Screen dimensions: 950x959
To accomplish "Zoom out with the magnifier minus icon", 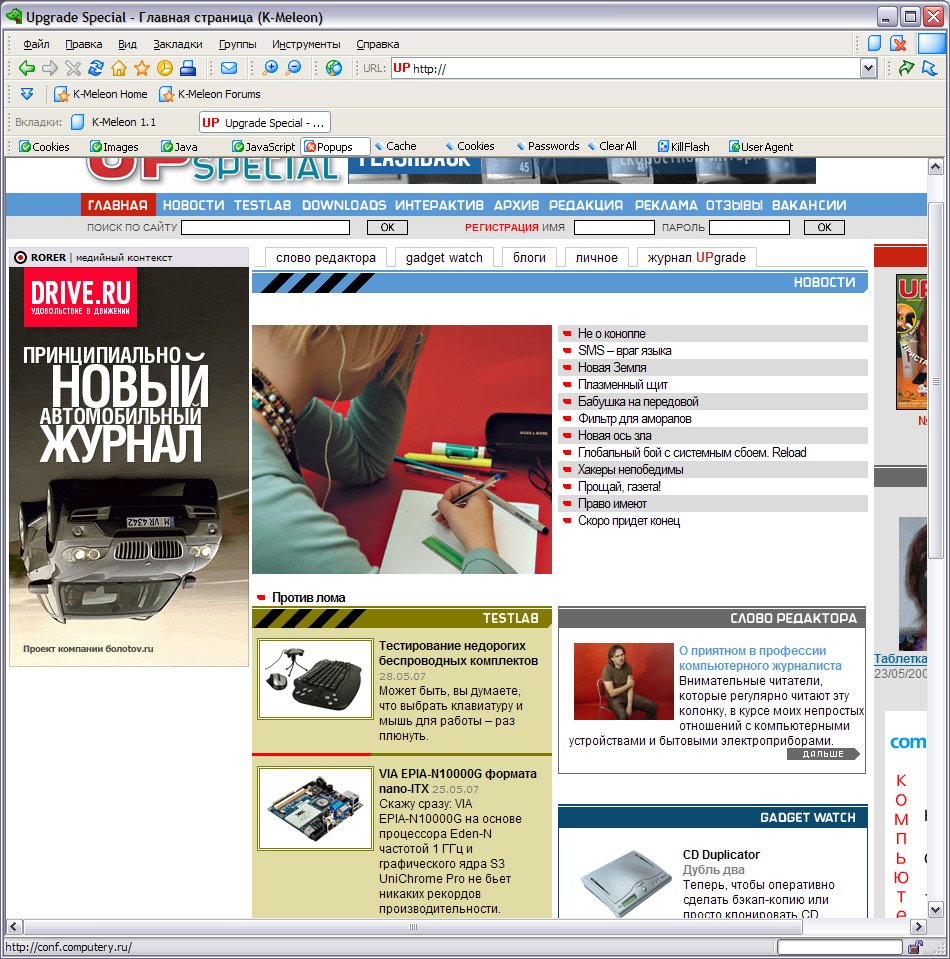I will [294, 68].
